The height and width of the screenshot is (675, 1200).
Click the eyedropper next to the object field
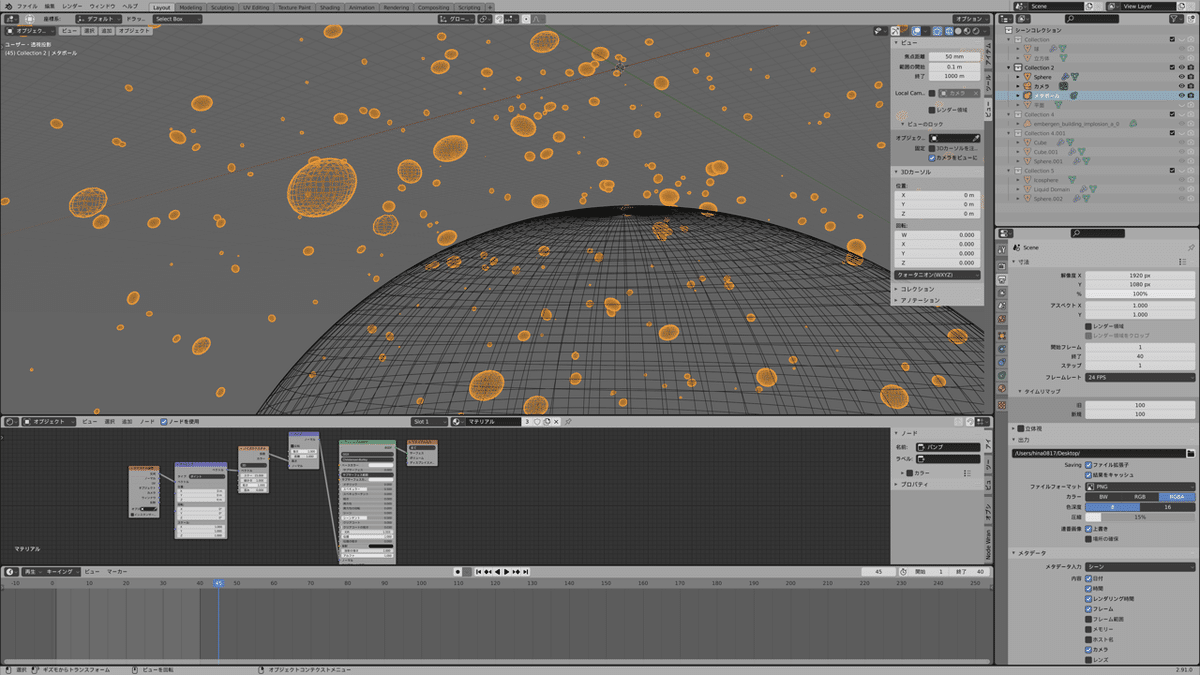point(976,138)
